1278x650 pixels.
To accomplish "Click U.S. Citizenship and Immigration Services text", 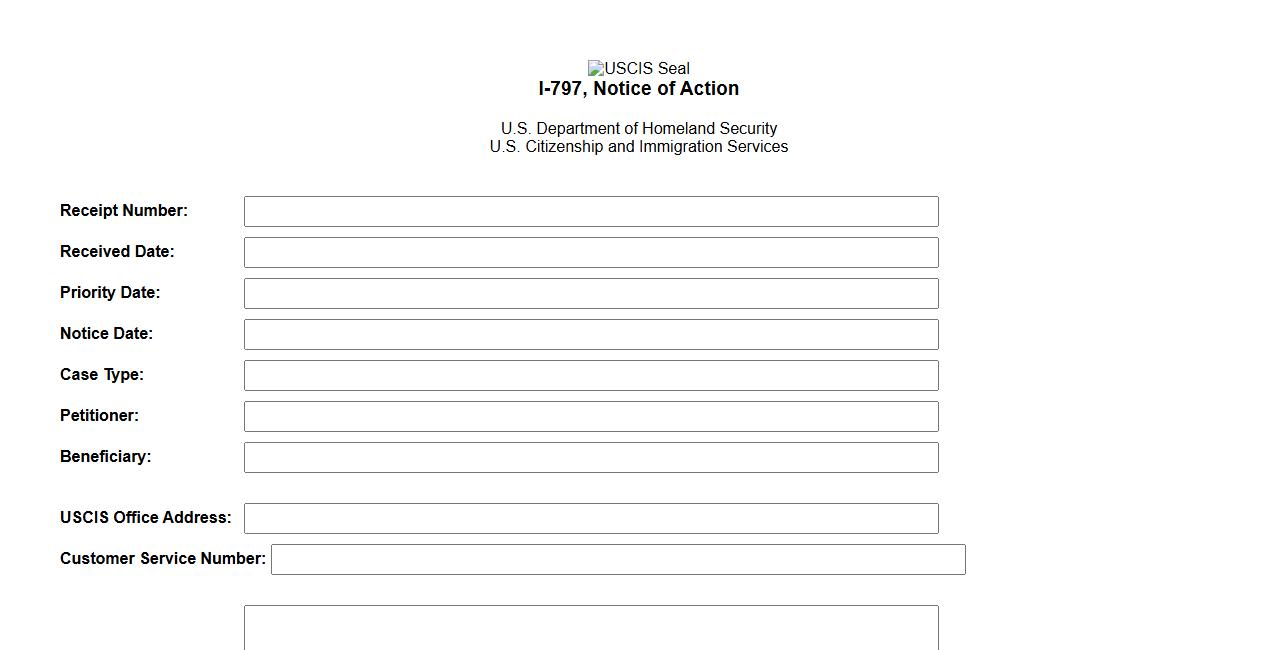I will point(638,146).
